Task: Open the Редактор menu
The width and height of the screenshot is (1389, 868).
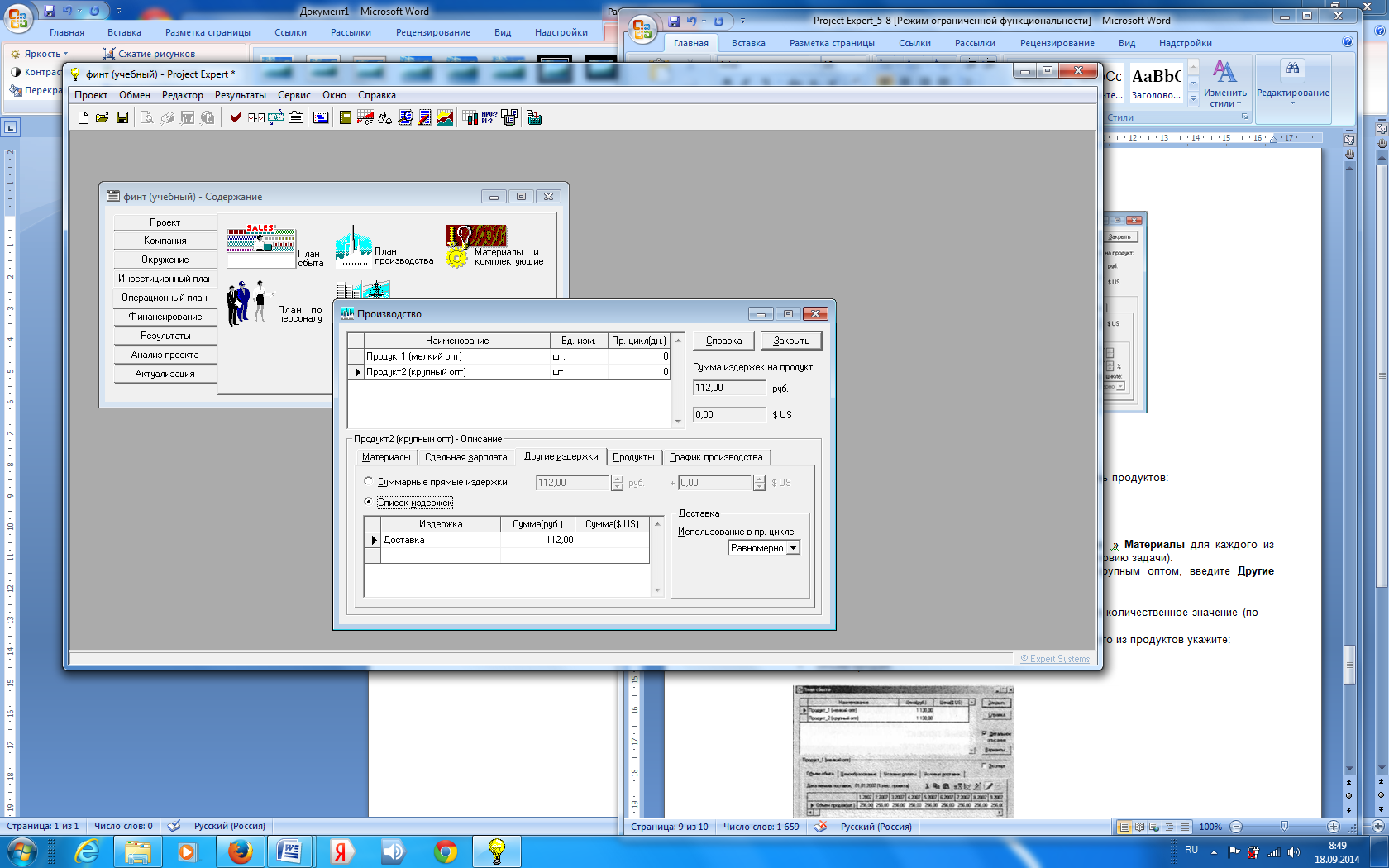Action: 182,95
